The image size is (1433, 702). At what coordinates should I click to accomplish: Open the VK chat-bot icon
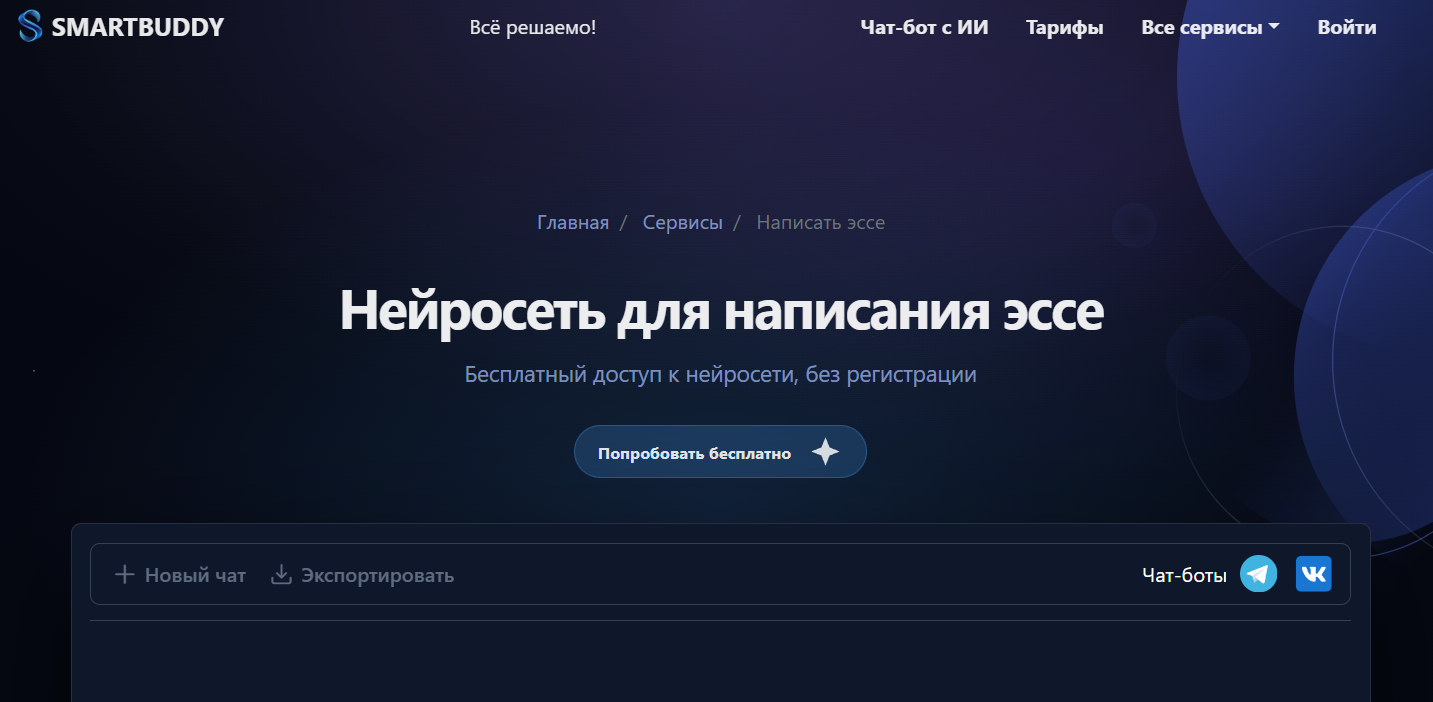pyautogui.click(x=1313, y=574)
